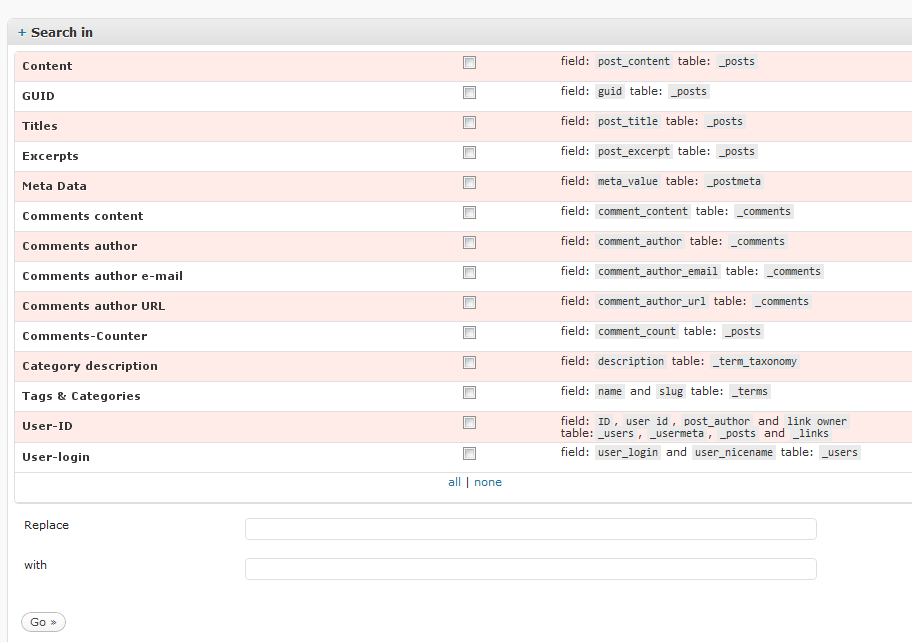The image size is (912, 642).
Task: Tick the Comments author URL checkbox
Action: click(x=469, y=302)
